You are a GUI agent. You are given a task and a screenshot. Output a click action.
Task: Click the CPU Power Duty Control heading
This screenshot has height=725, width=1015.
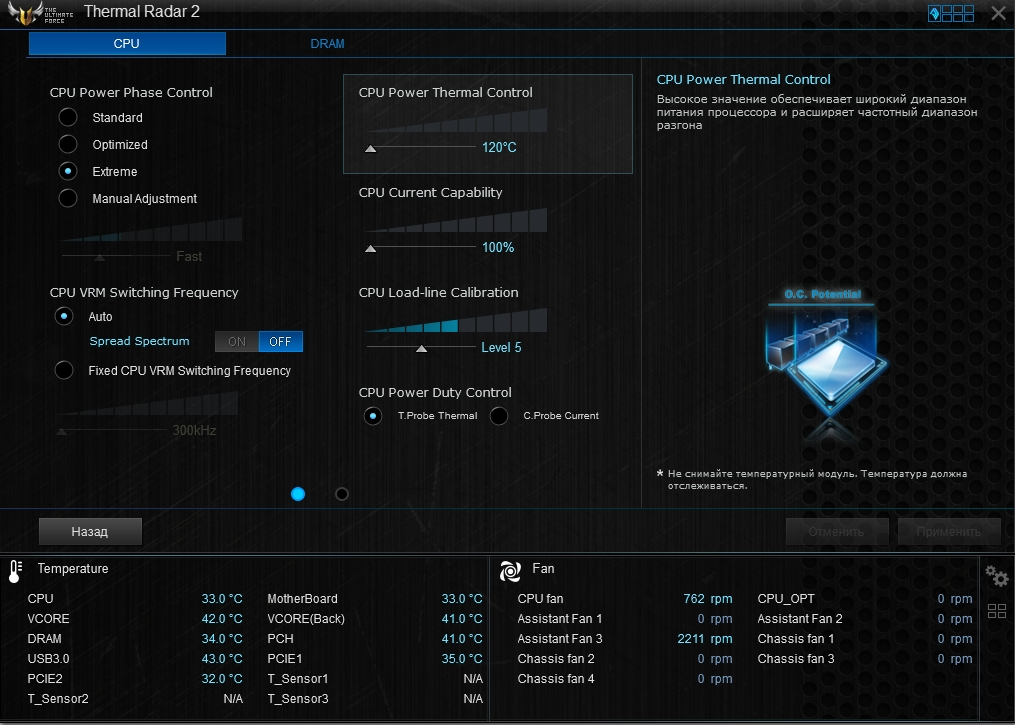pyautogui.click(x=435, y=392)
